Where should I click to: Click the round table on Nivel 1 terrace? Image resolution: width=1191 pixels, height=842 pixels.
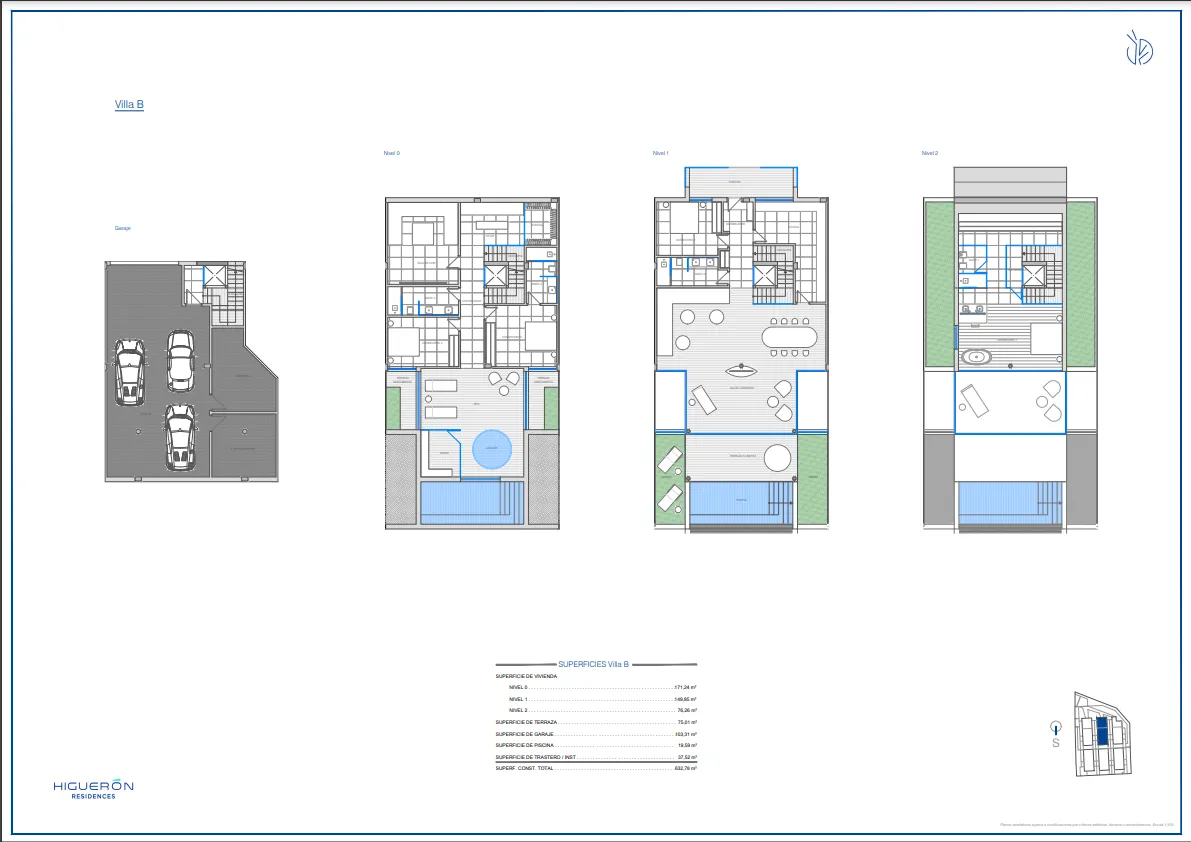(x=777, y=458)
